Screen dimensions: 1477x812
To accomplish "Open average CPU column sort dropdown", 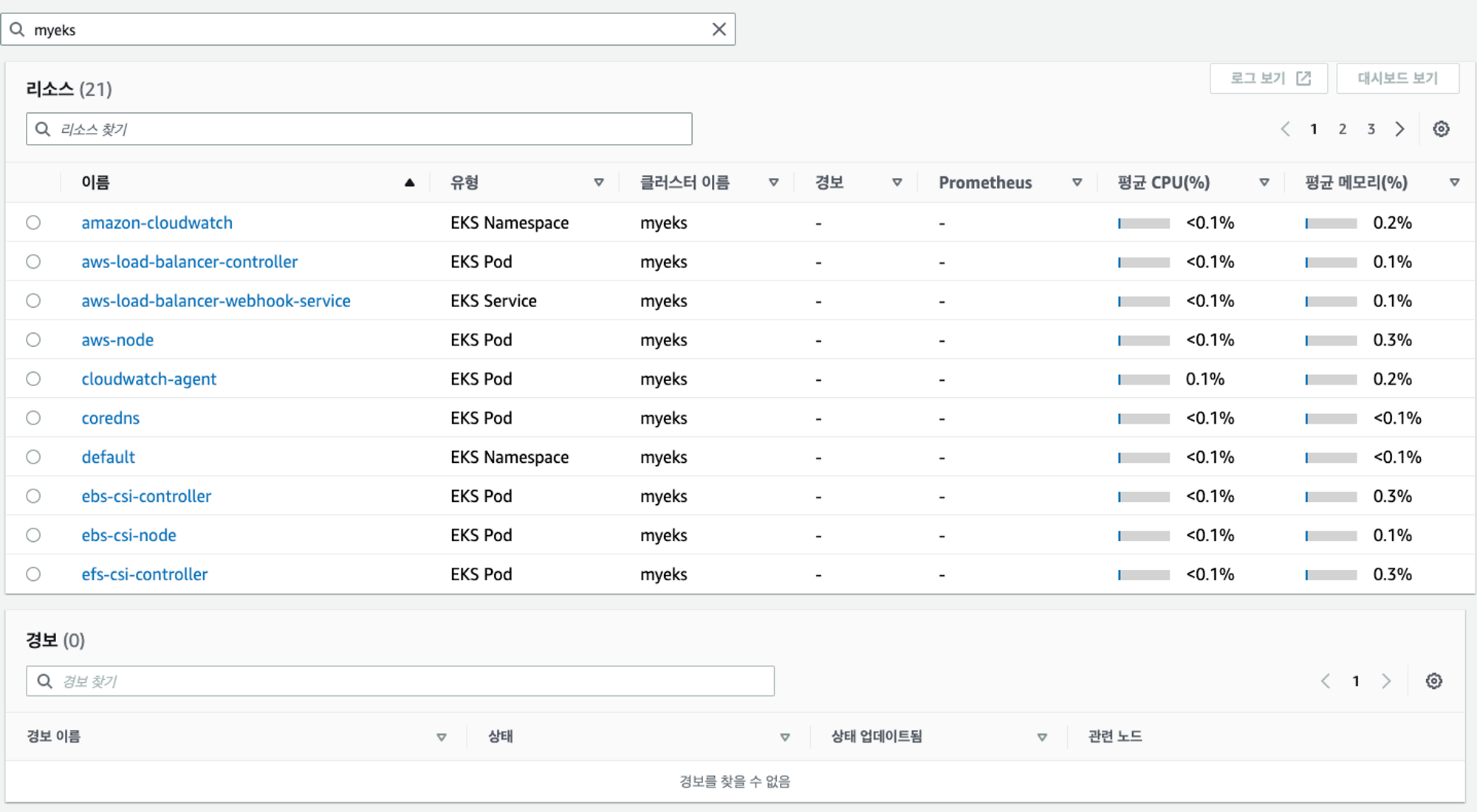I will [x=1264, y=182].
